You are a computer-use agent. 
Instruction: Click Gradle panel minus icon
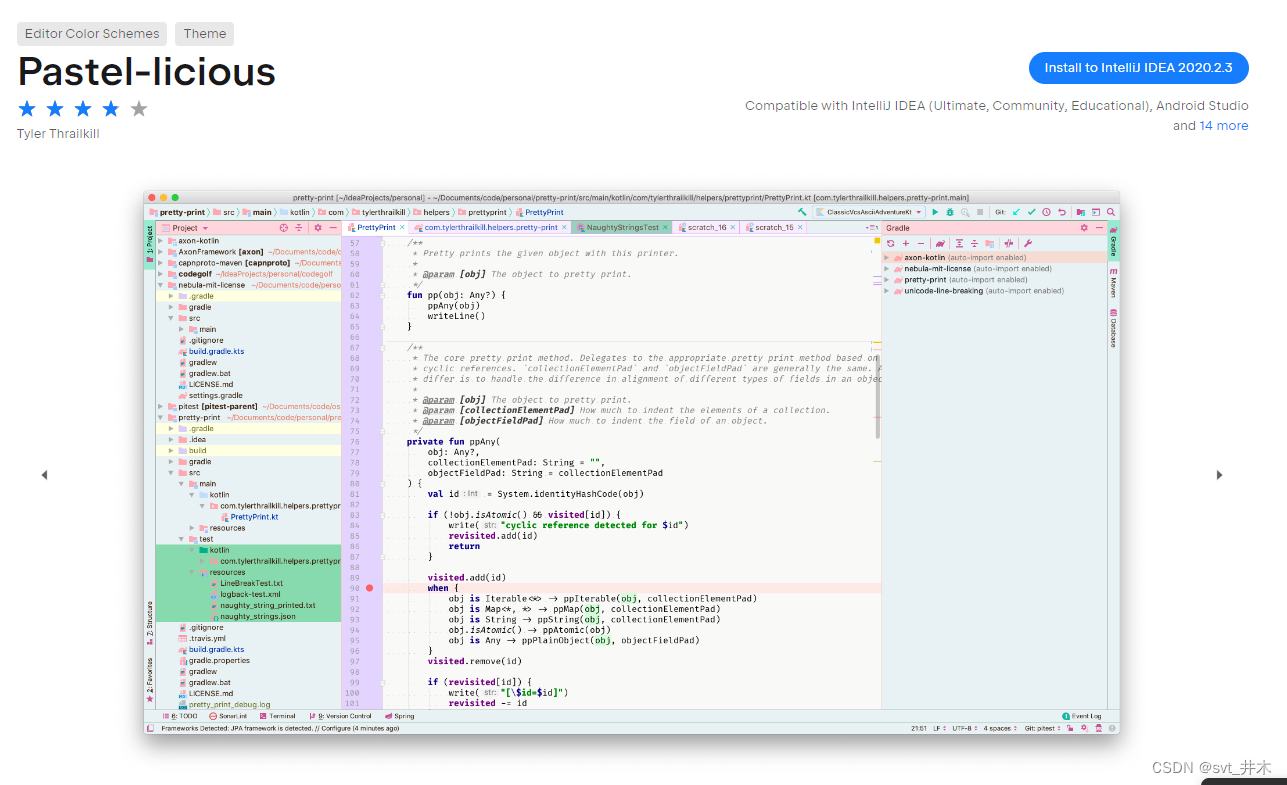[921, 243]
